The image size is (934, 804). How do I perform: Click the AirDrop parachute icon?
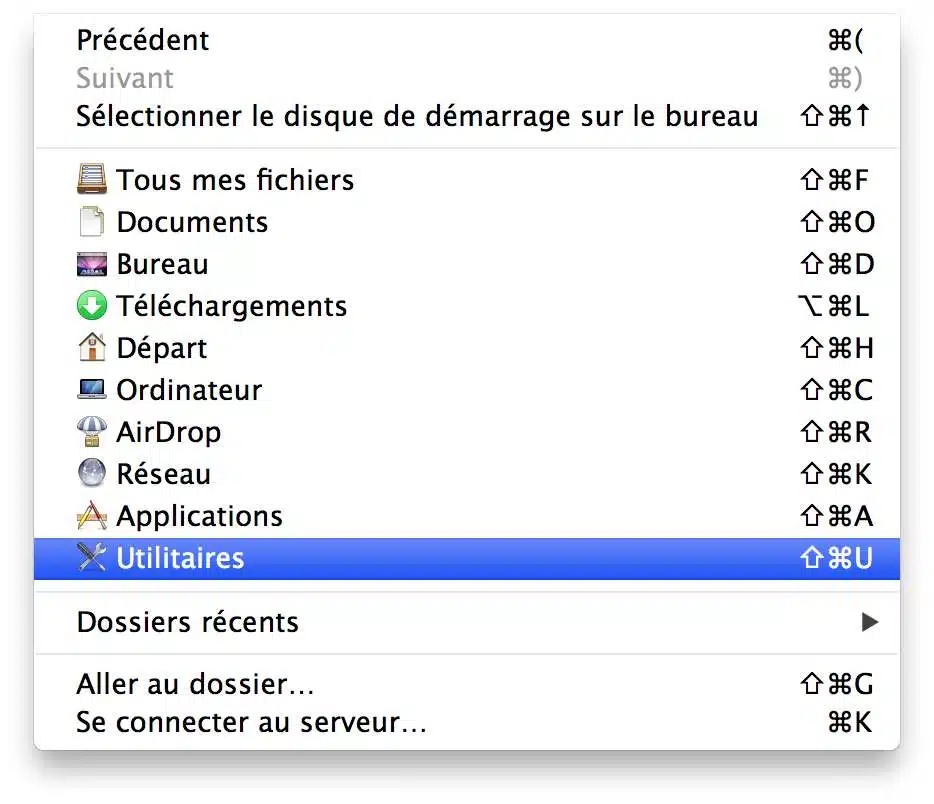coord(92,431)
